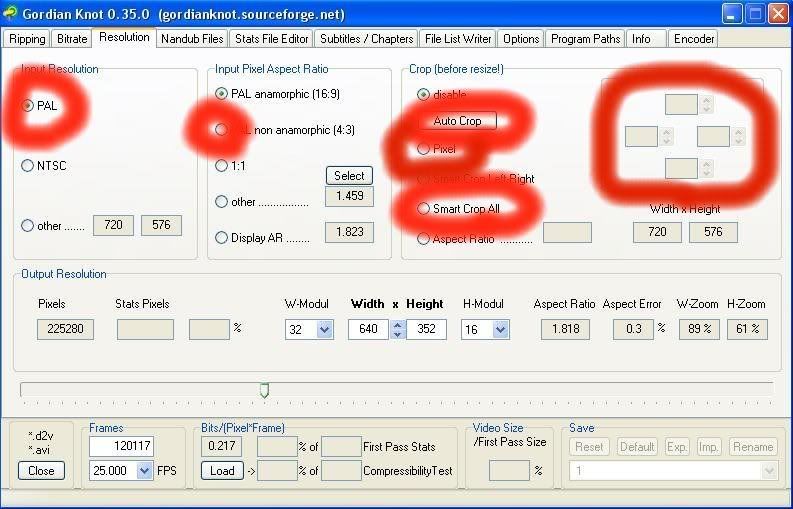
Task: Decrease output width with down arrow
Action: (398, 334)
